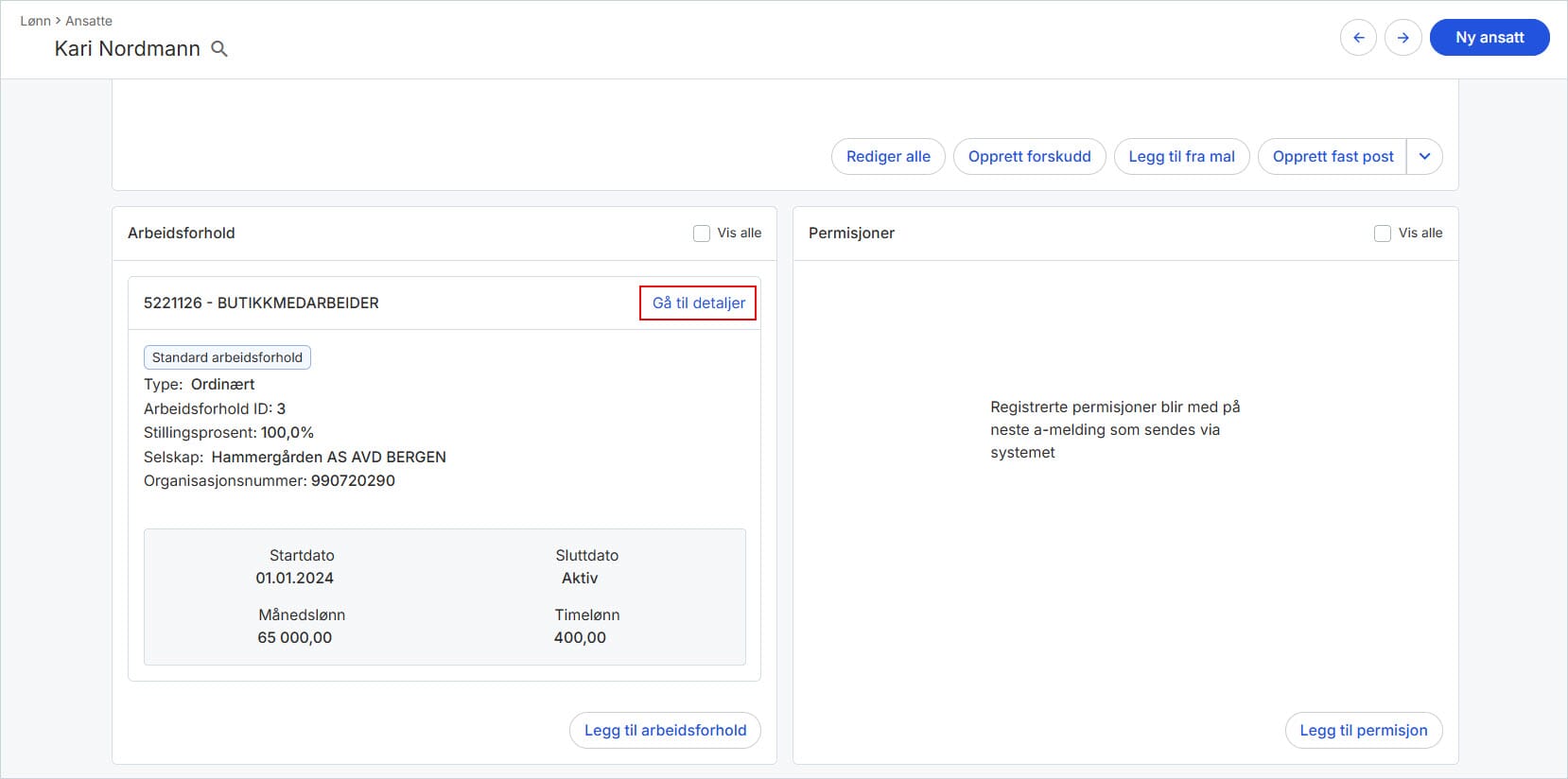Click Rediger alle button

click(888, 157)
